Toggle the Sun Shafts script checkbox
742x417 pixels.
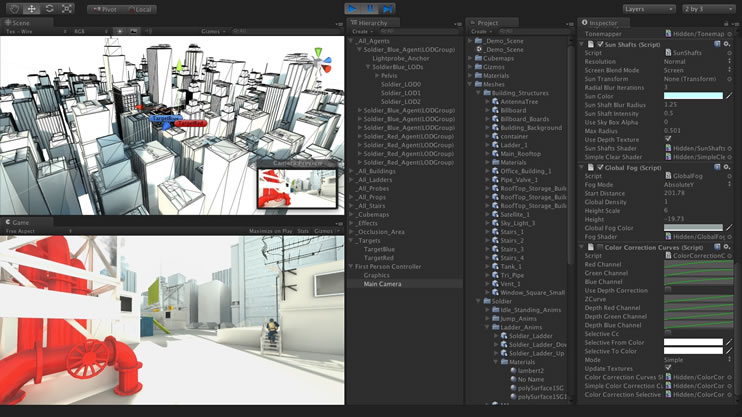point(599,44)
